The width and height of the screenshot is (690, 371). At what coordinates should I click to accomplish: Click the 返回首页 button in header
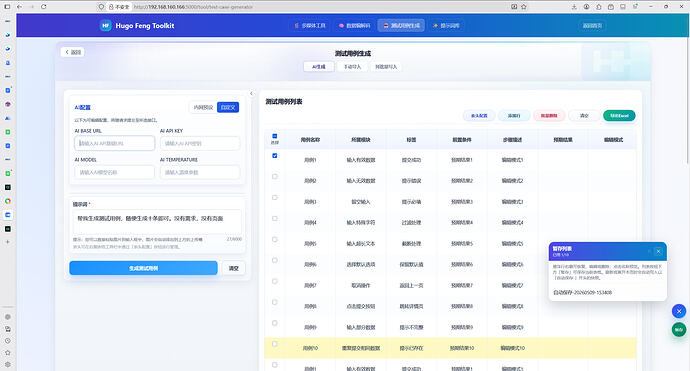coord(592,26)
